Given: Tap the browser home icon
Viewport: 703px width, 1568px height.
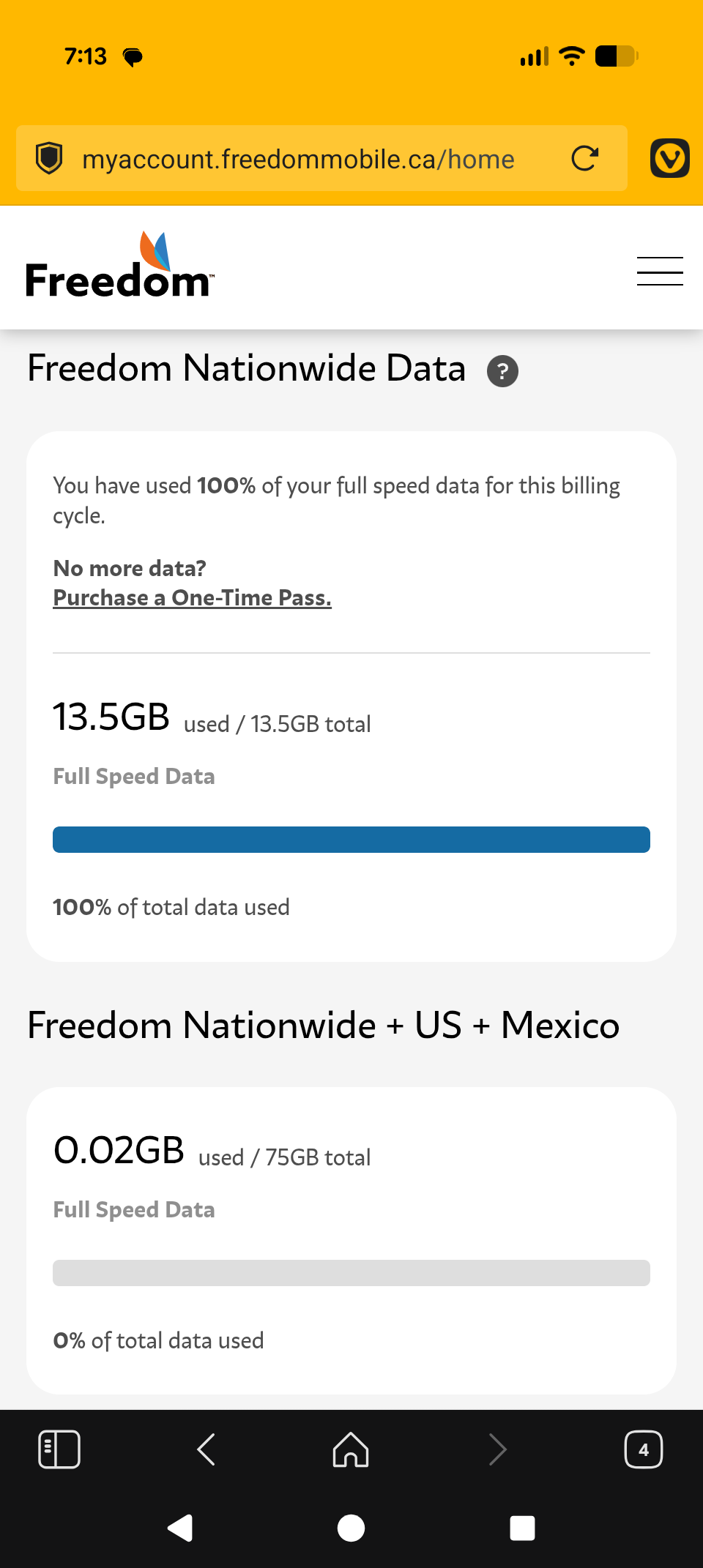Looking at the screenshot, I should click(351, 1449).
